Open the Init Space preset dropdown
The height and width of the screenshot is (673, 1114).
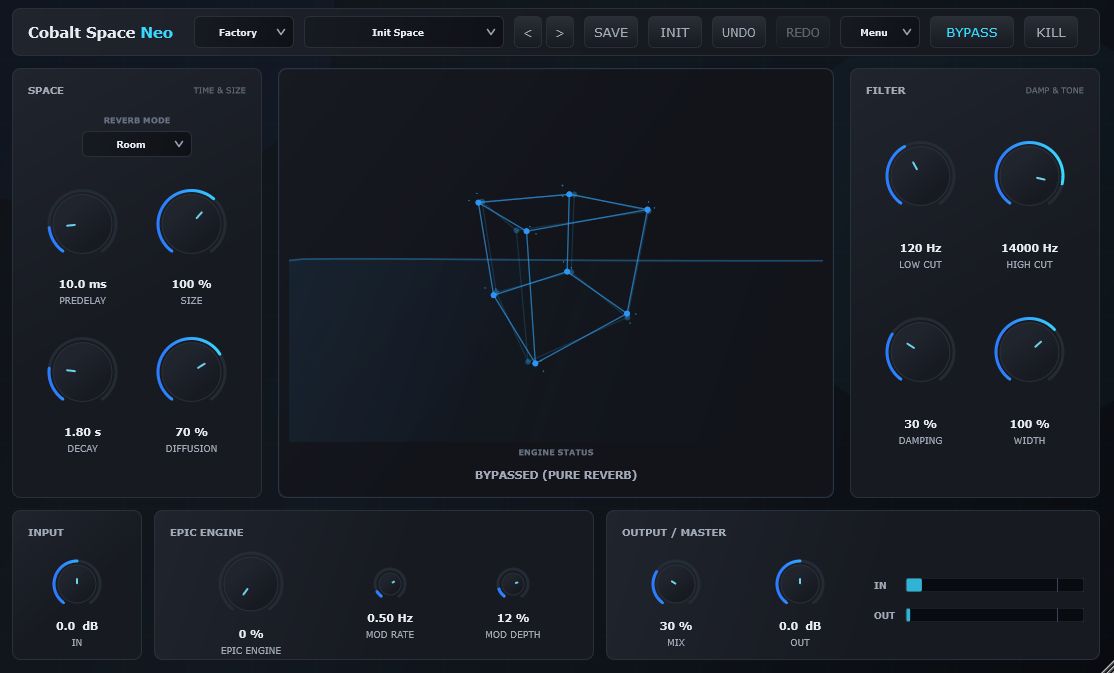tap(404, 33)
